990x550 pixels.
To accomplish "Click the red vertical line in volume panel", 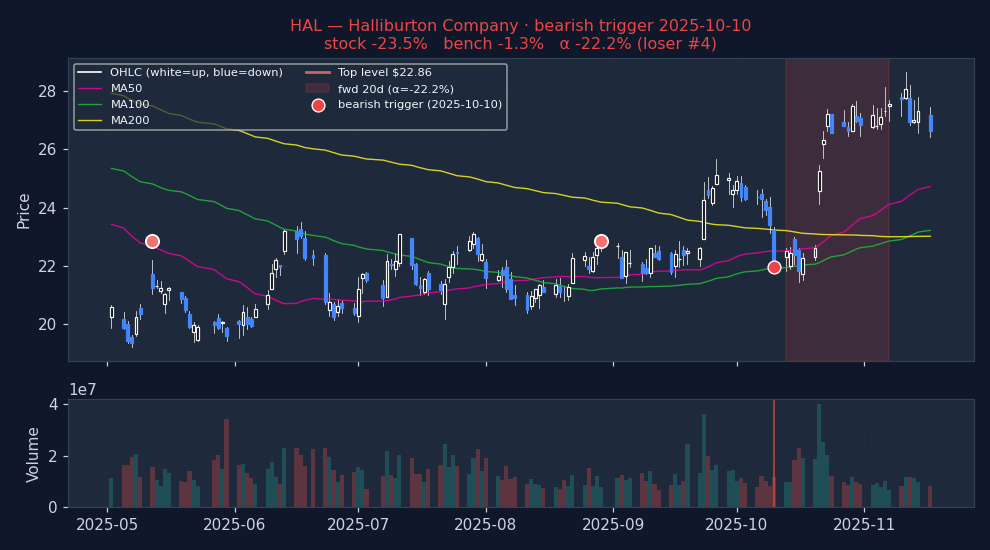I will coord(774,453).
